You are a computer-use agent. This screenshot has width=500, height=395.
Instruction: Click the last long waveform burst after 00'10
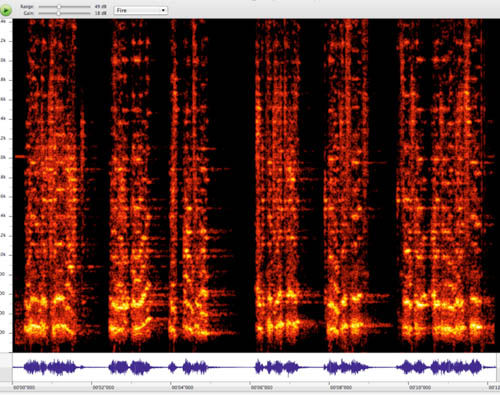click(x=440, y=367)
